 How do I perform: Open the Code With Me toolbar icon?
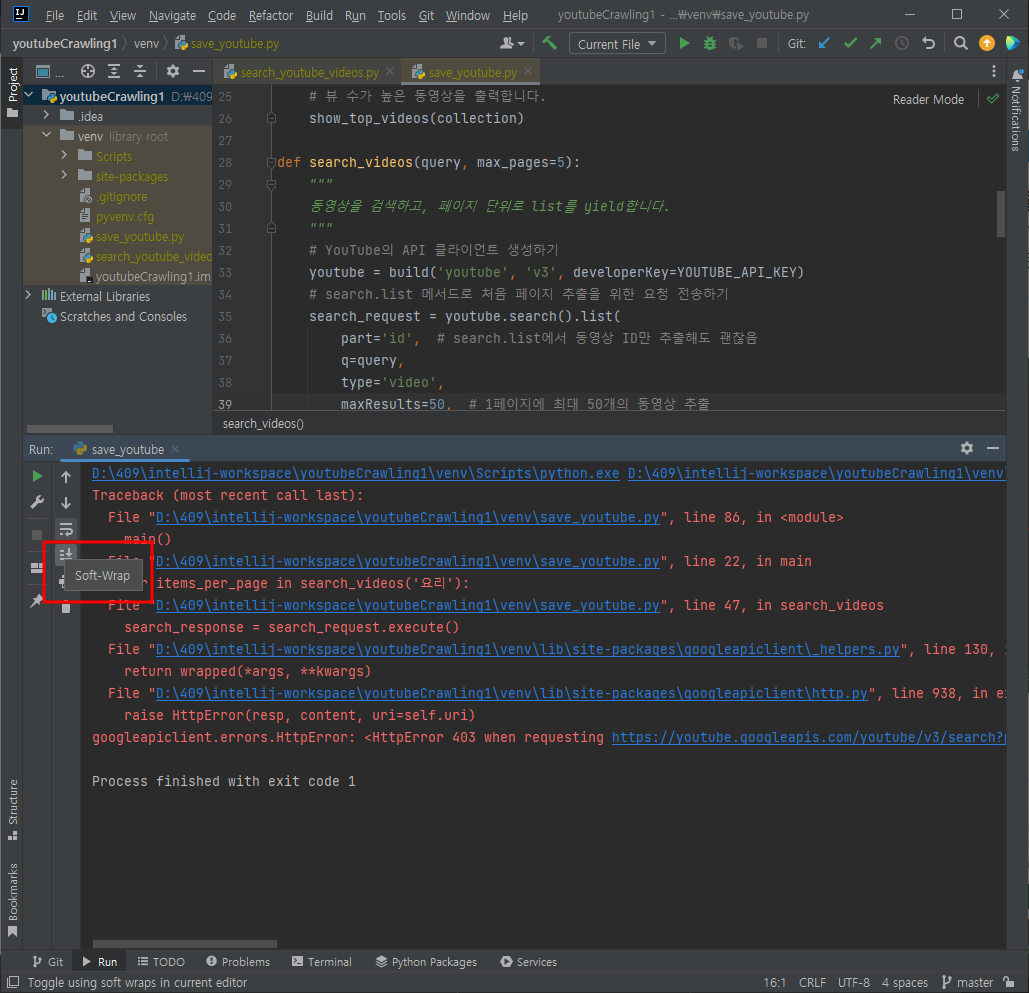(x=1012, y=43)
